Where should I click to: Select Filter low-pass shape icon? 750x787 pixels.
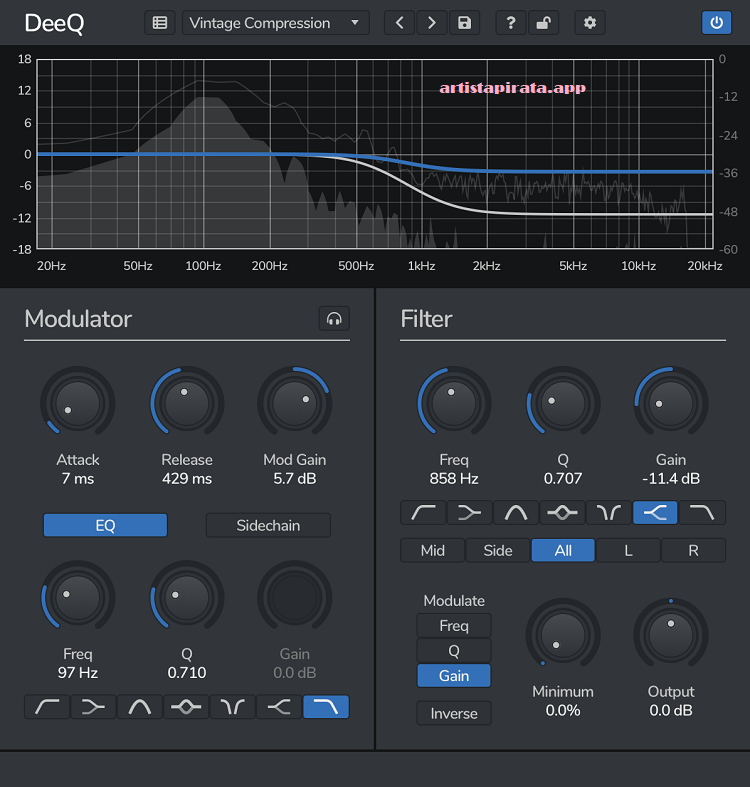[702, 512]
